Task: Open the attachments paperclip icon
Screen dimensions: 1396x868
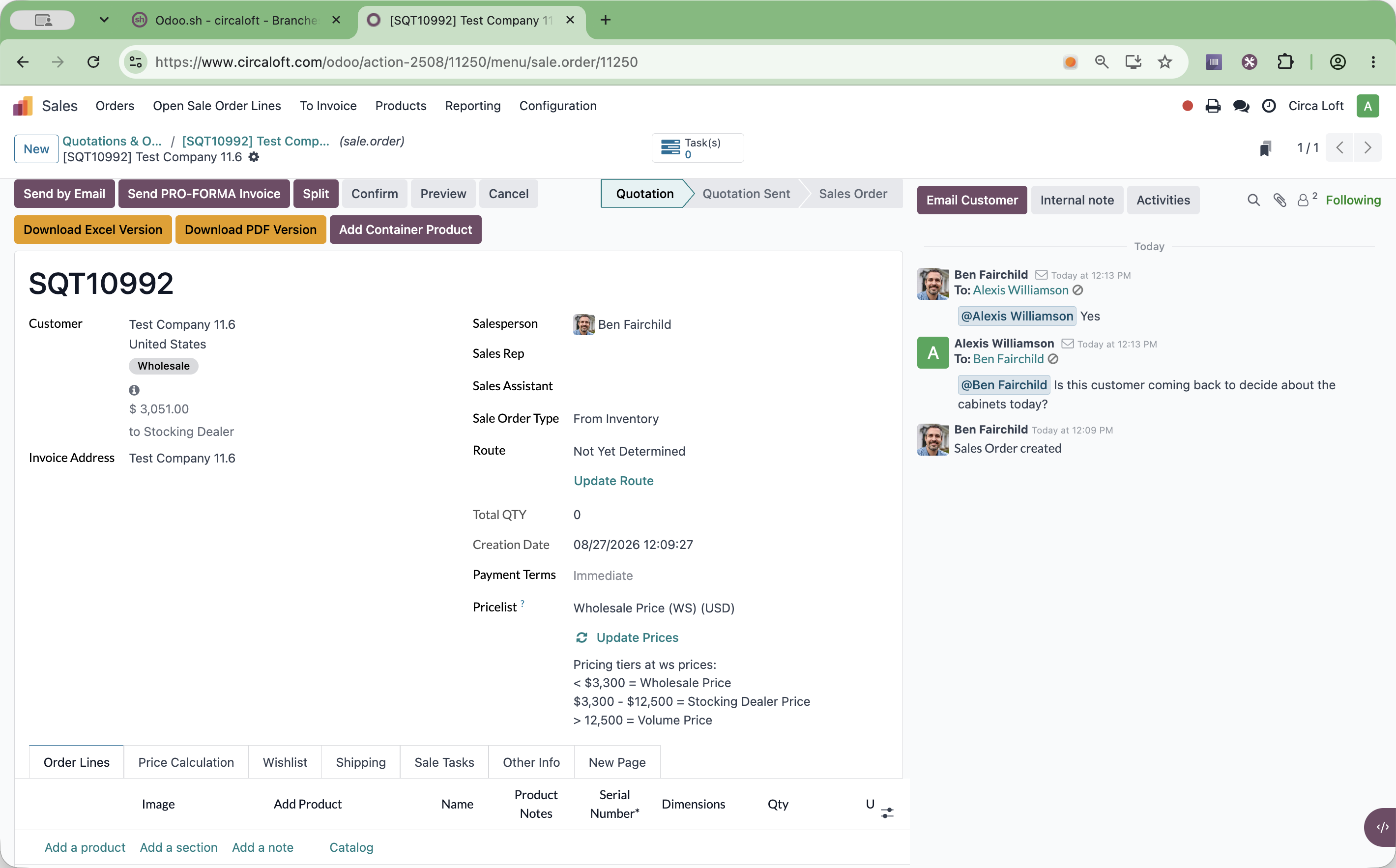Action: pos(1280,200)
